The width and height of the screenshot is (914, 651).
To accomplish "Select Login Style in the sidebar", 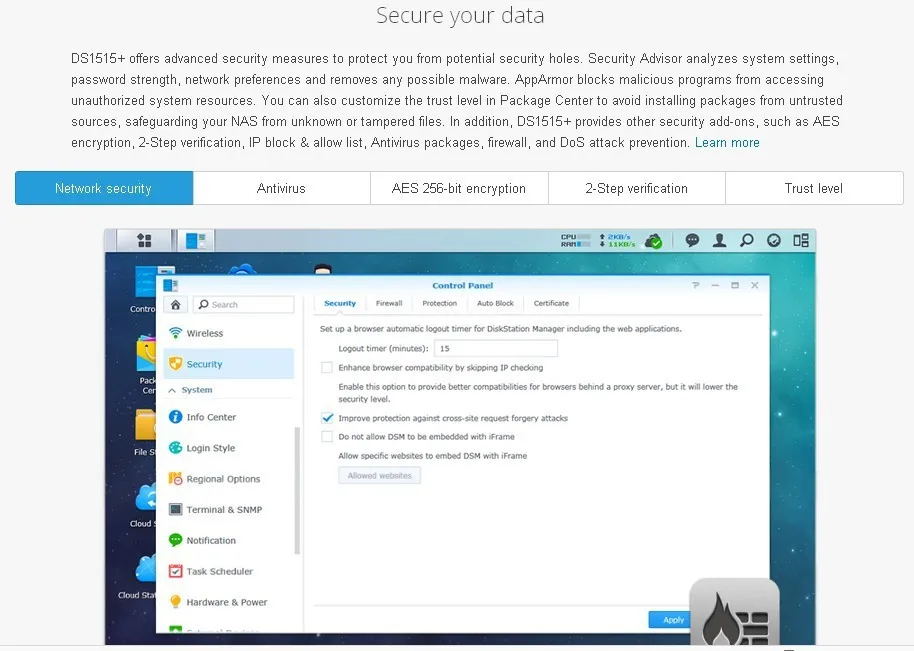I will [229, 448].
